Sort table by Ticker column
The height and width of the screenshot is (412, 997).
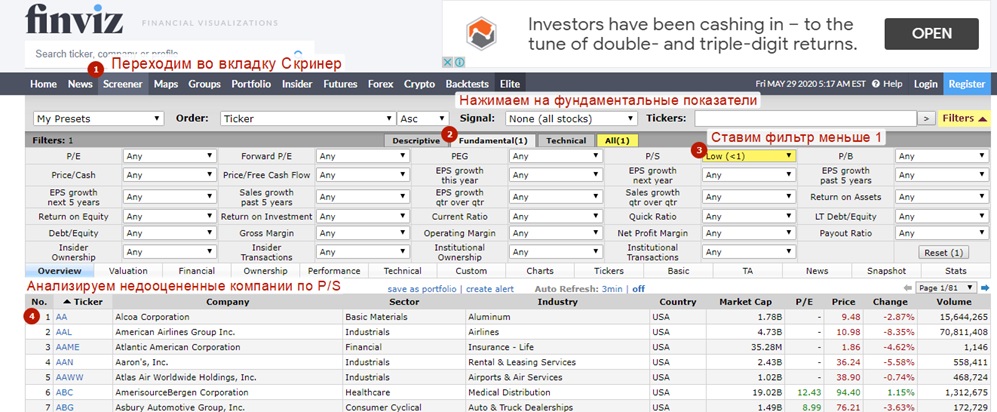(86, 302)
